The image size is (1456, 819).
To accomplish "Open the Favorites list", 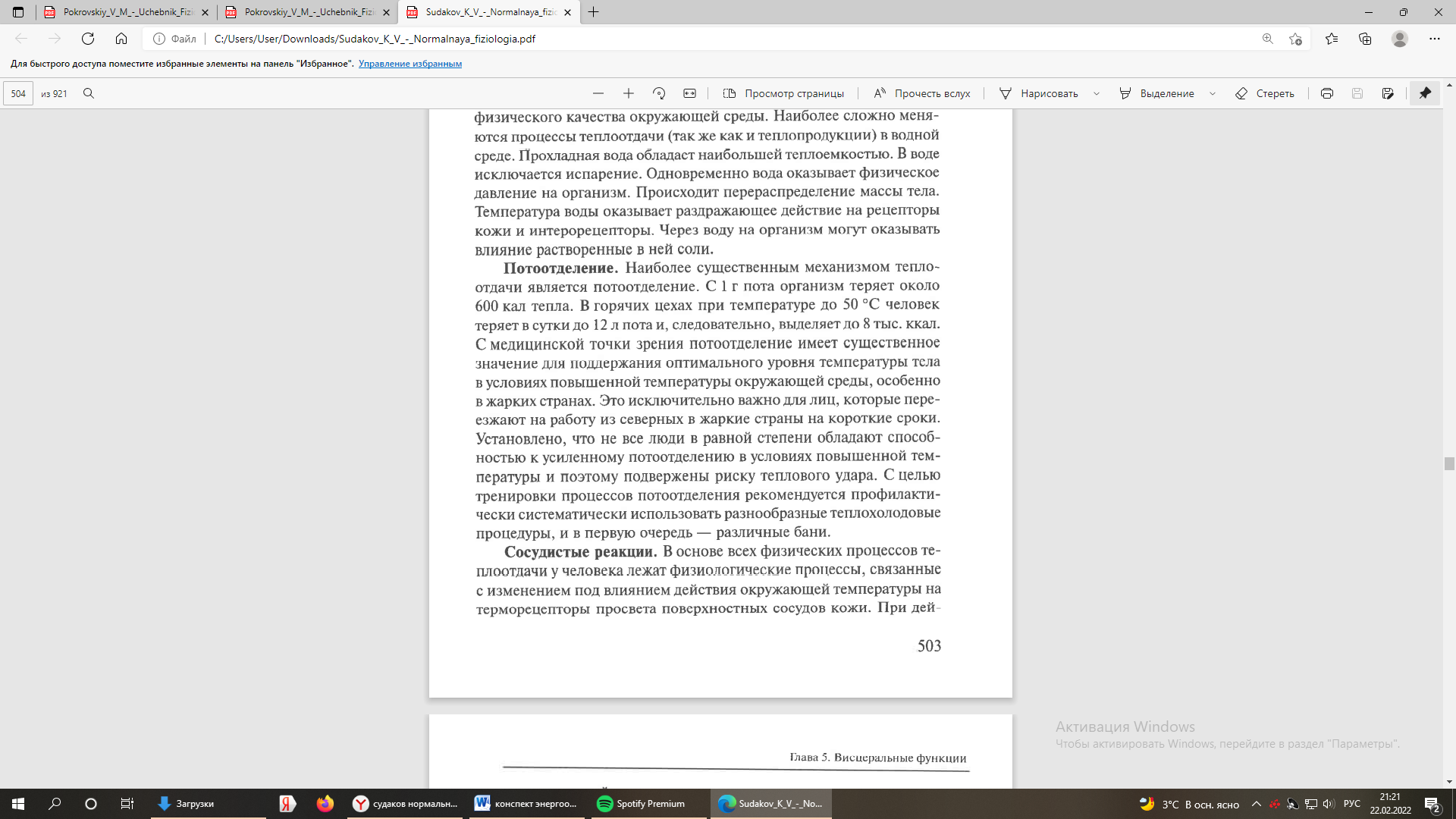I will point(1332,39).
